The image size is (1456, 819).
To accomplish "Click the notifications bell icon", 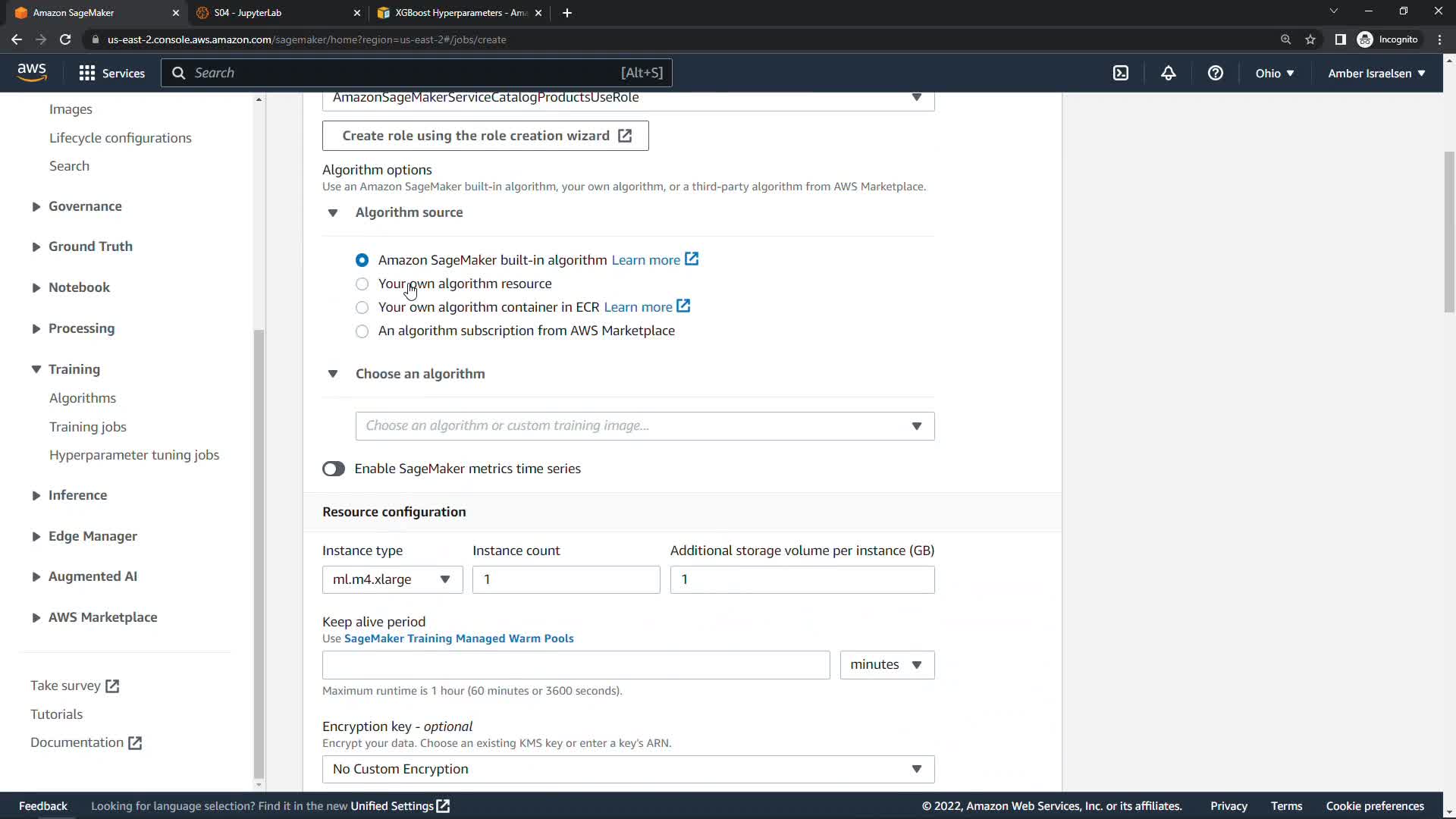I will (1168, 73).
